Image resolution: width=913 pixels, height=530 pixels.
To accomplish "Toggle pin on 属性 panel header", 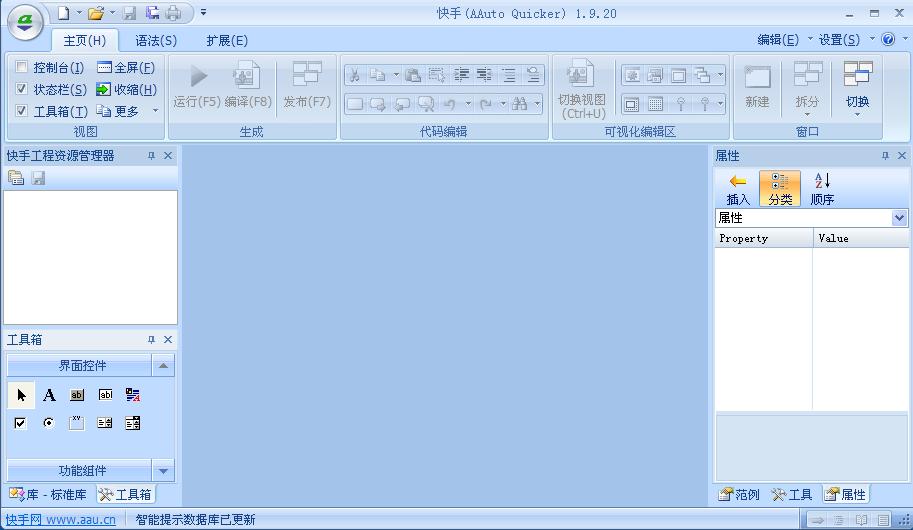I will (x=885, y=156).
